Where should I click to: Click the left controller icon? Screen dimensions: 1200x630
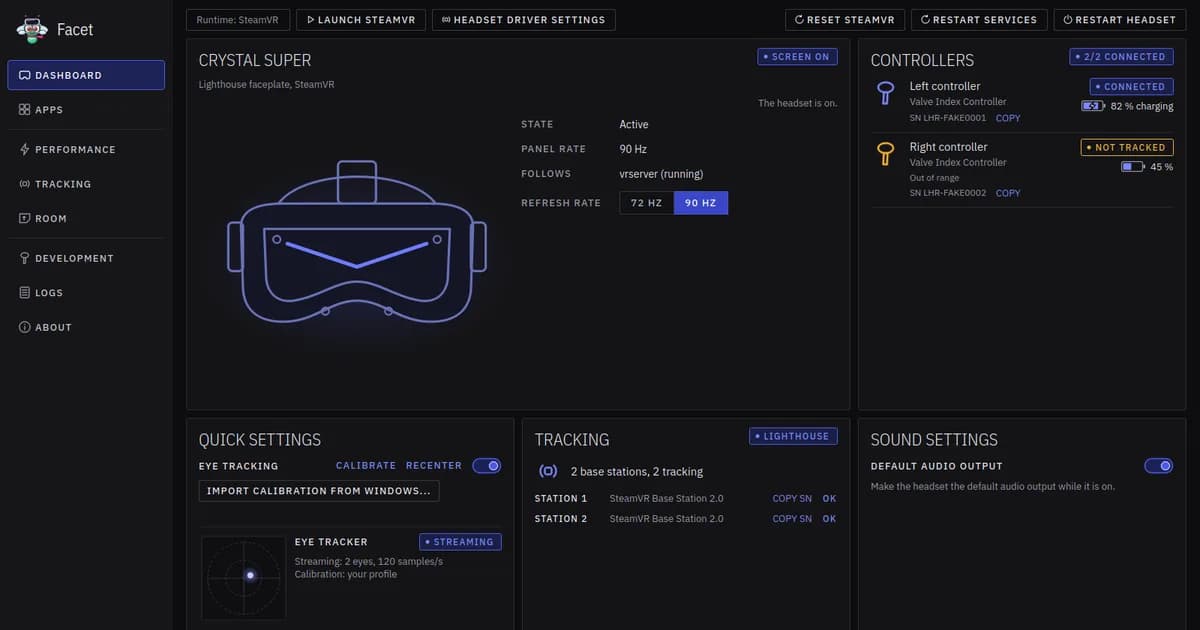[x=885, y=93]
